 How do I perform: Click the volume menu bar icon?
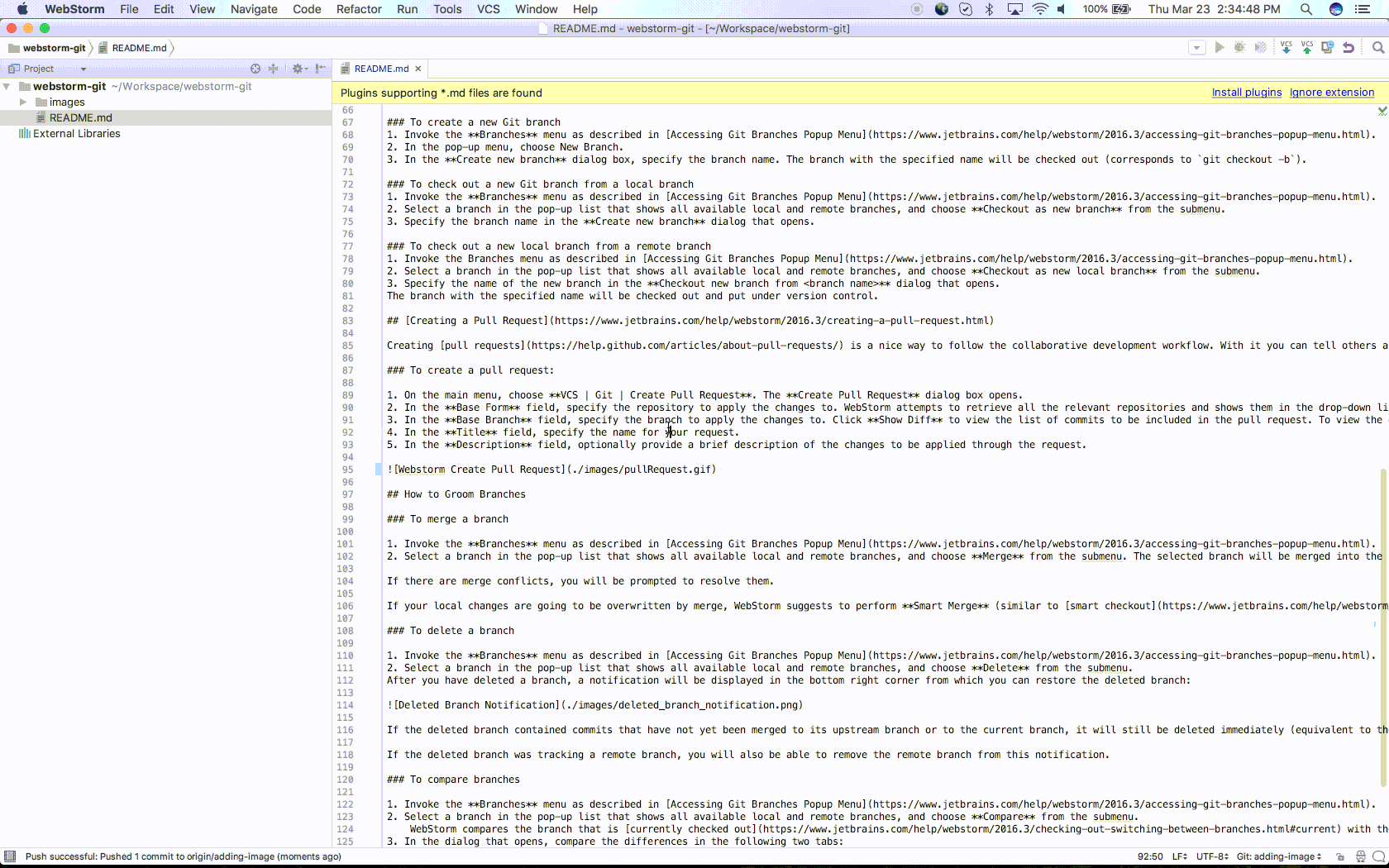[1062, 9]
